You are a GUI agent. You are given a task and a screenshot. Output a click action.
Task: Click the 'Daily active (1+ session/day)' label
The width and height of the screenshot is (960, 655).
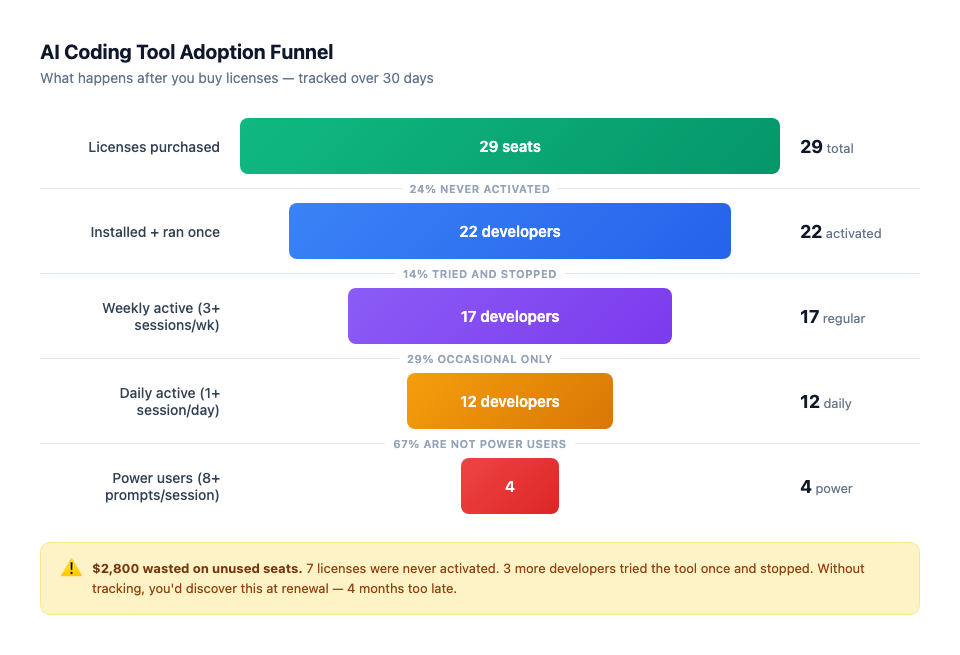(170, 402)
